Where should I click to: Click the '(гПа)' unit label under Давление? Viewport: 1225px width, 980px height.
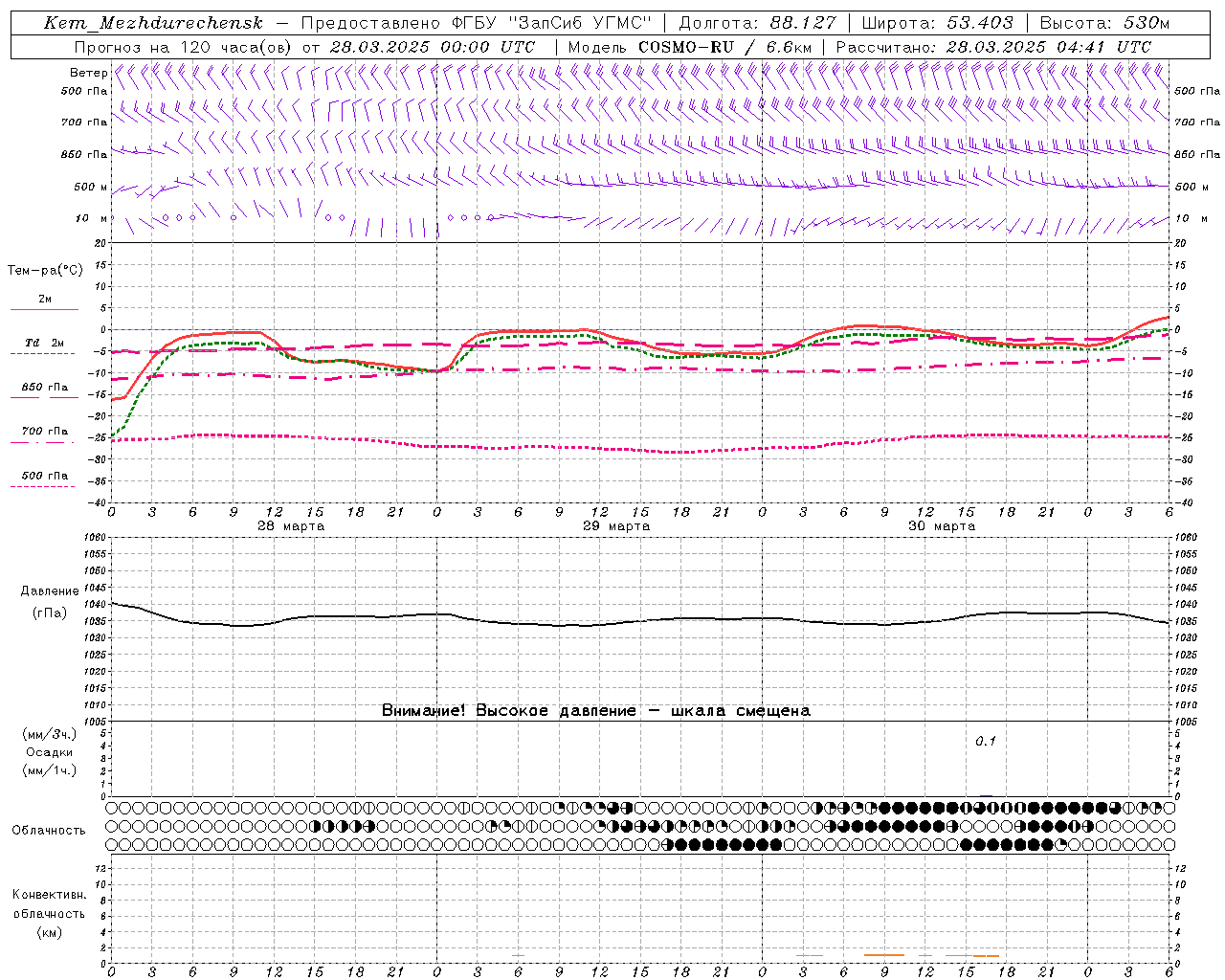[50, 612]
